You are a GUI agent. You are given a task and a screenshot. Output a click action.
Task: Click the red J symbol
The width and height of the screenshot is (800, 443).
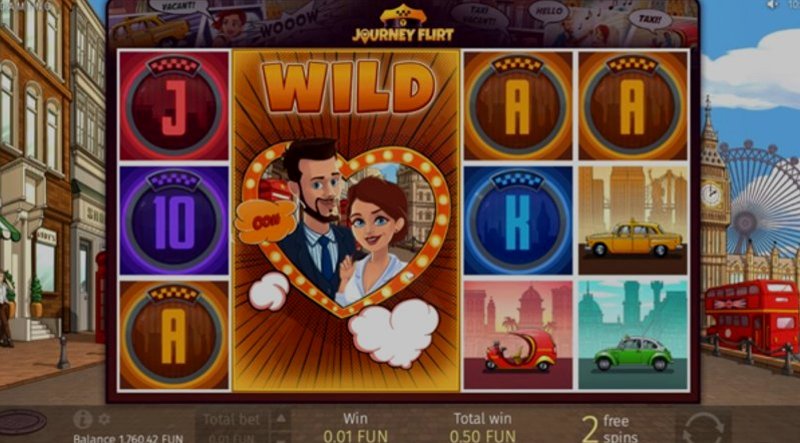(174, 106)
